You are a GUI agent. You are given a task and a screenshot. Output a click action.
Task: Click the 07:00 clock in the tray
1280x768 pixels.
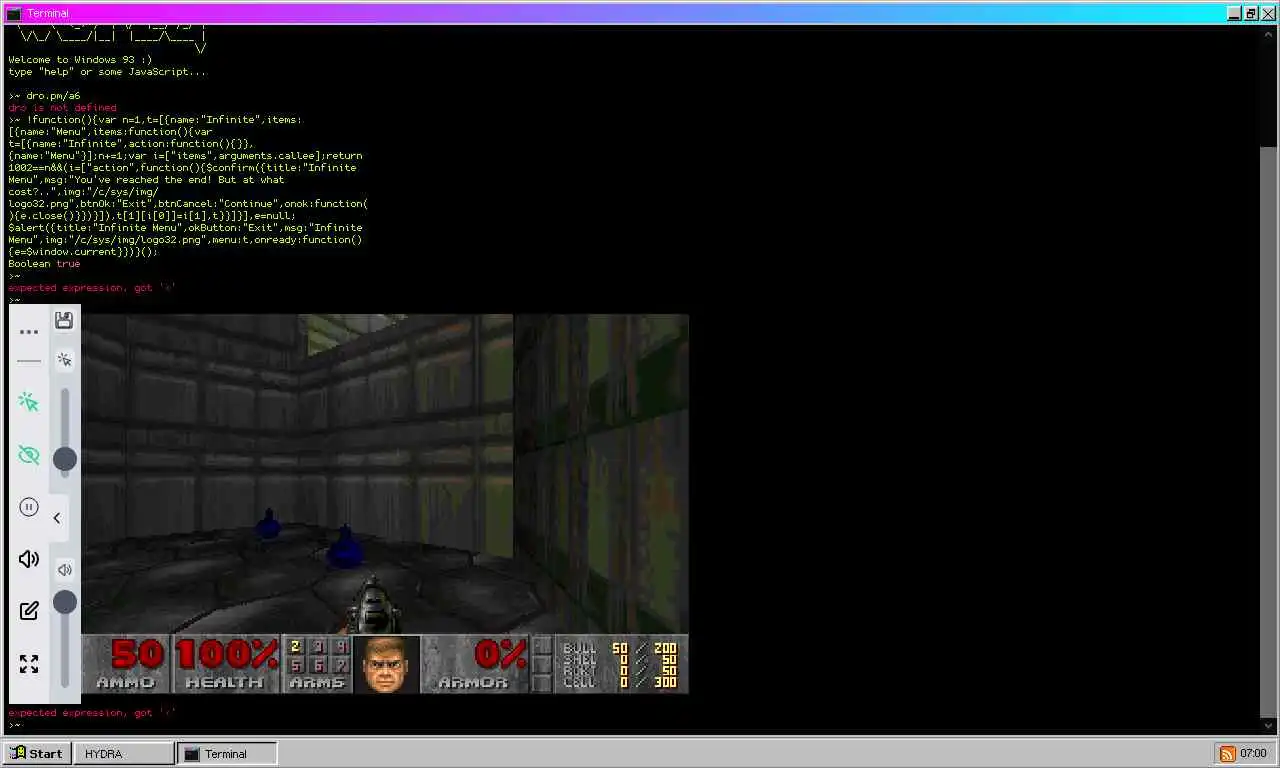click(x=1253, y=753)
